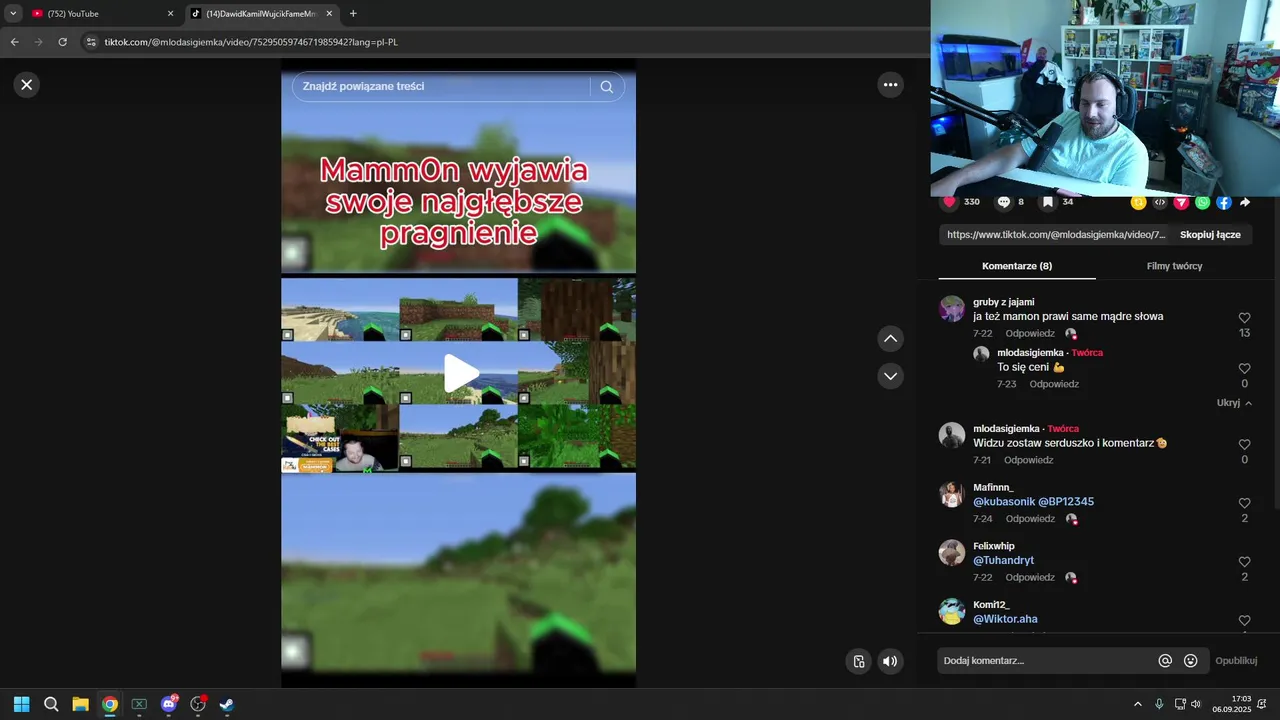This screenshot has width=1280, height=720.
Task: Click the @kubasonik mention
Action: point(1003,502)
